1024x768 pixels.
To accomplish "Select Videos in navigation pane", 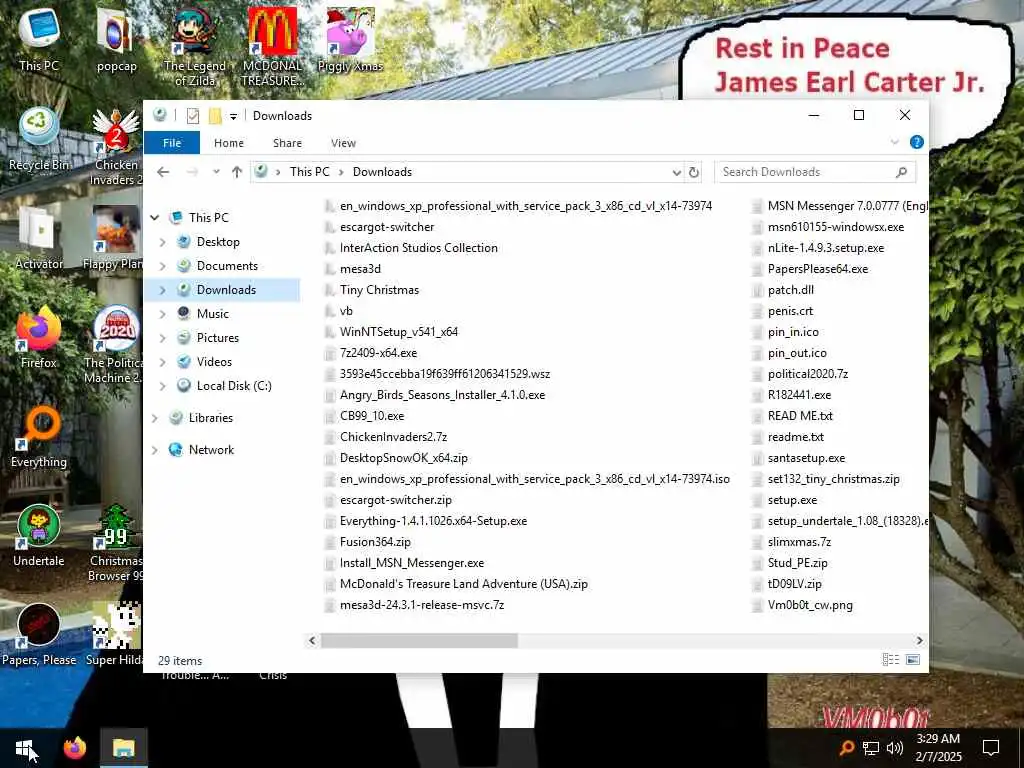I will point(214,362).
